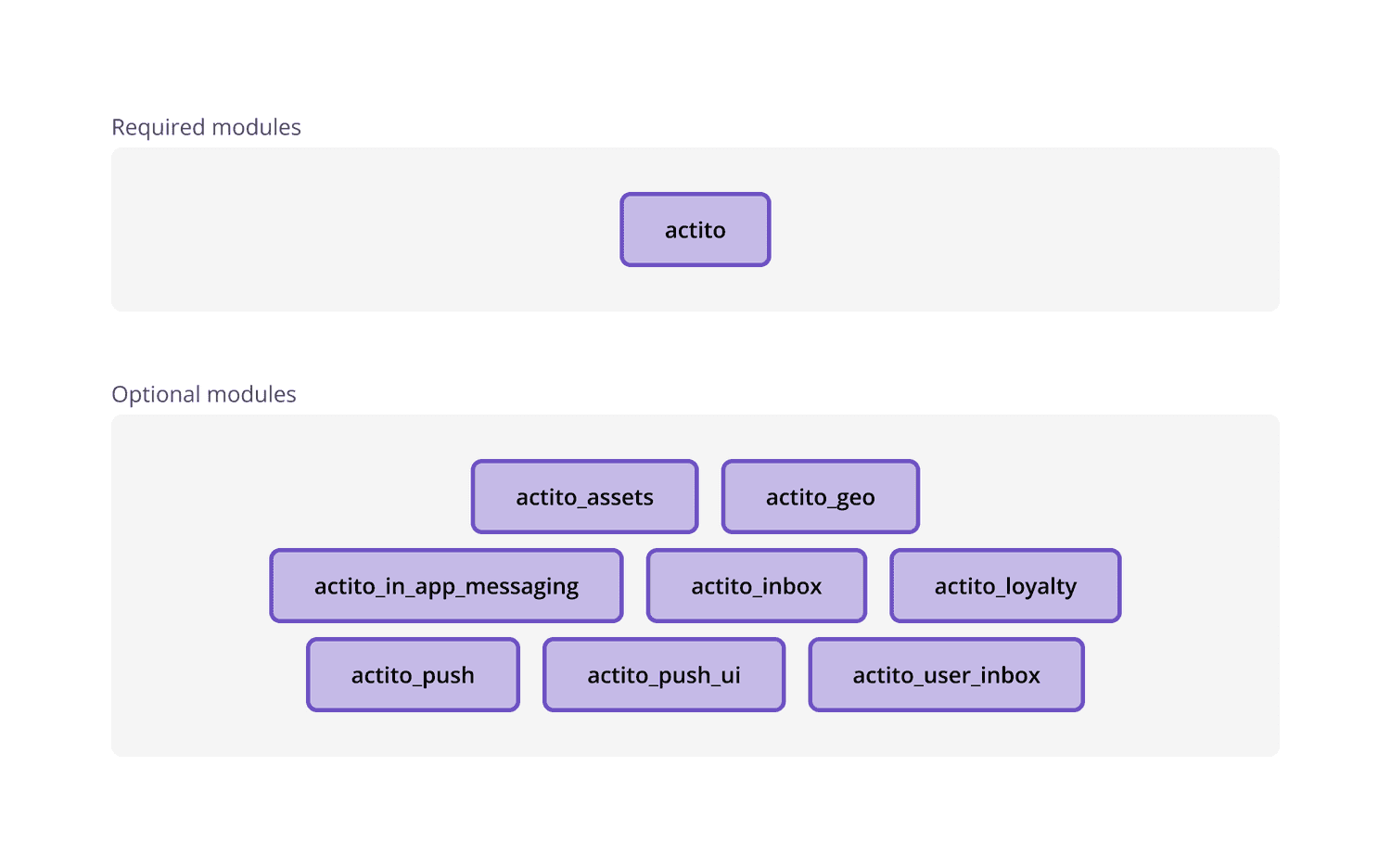Image resolution: width=1391 pixels, height=868 pixels.
Task: Click the actito_user_inbox module box
Action: click(x=946, y=675)
